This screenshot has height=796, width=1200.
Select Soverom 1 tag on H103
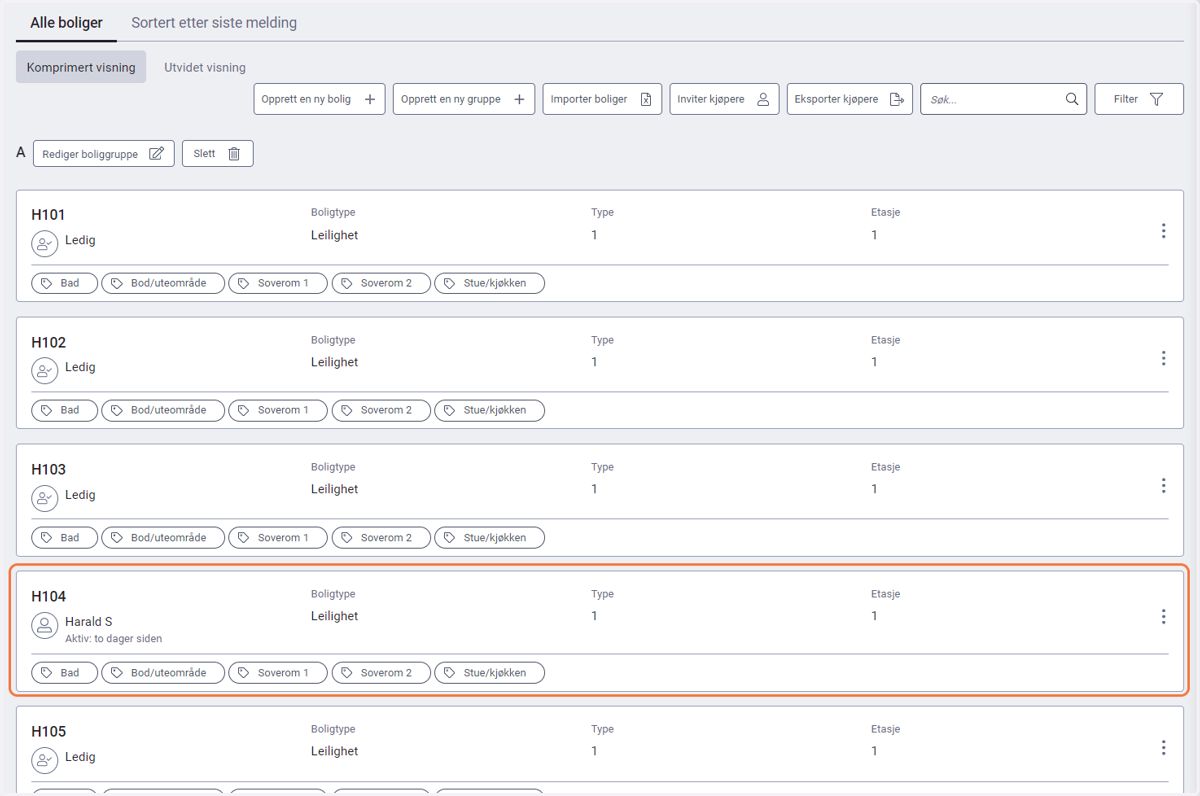(278, 537)
